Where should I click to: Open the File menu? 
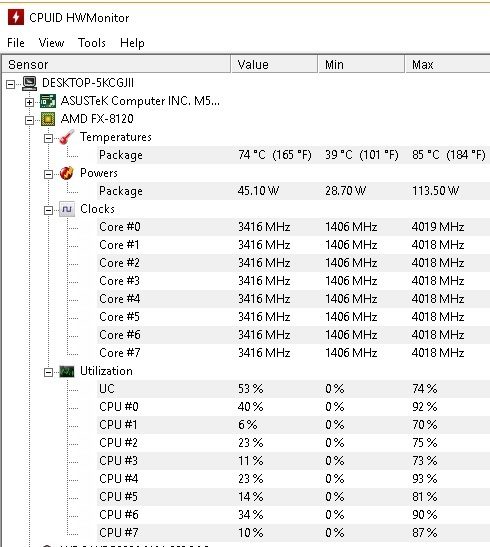[x=16, y=43]
